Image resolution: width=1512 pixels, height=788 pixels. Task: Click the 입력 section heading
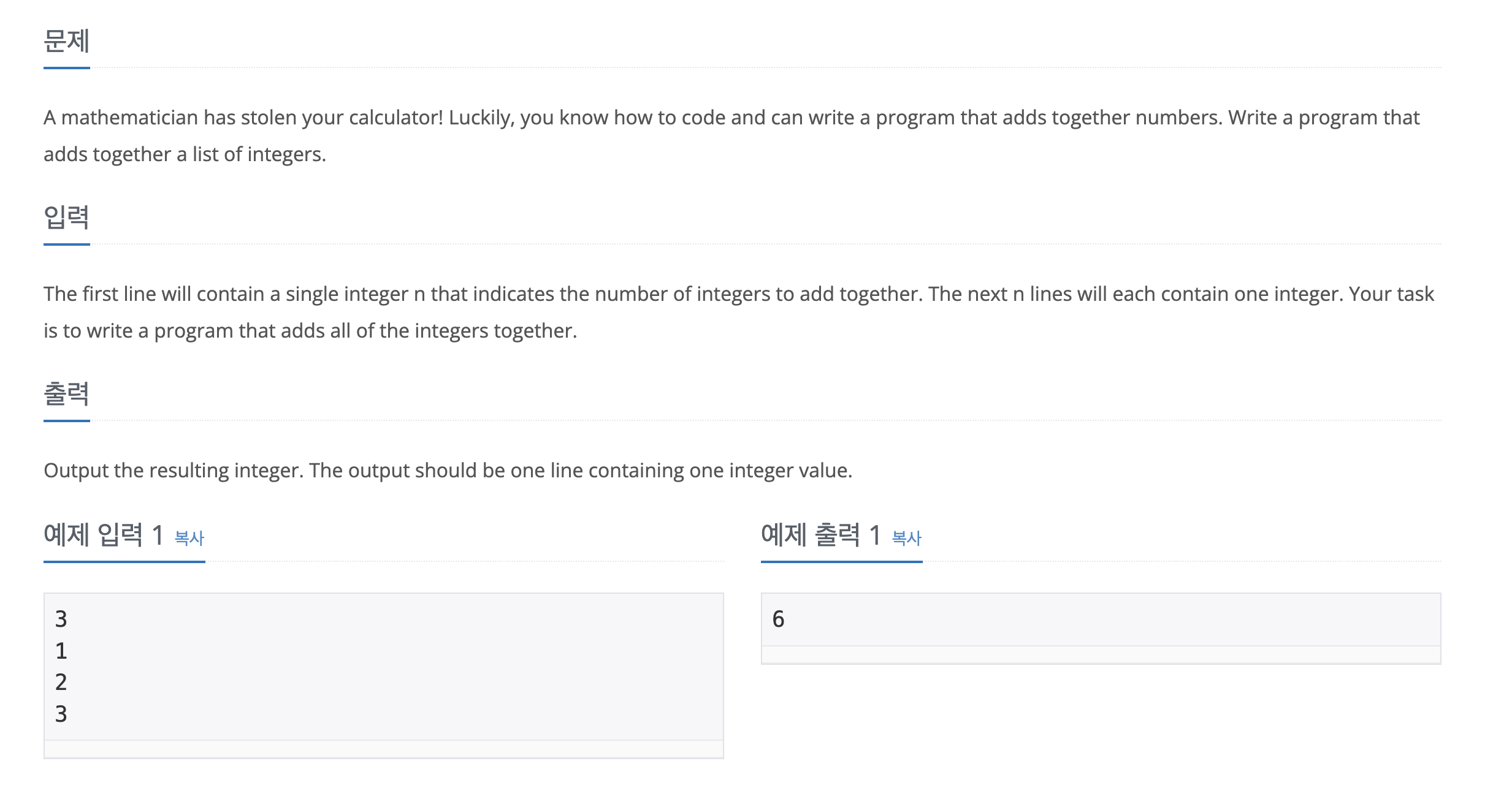click(x=67, y=218)
